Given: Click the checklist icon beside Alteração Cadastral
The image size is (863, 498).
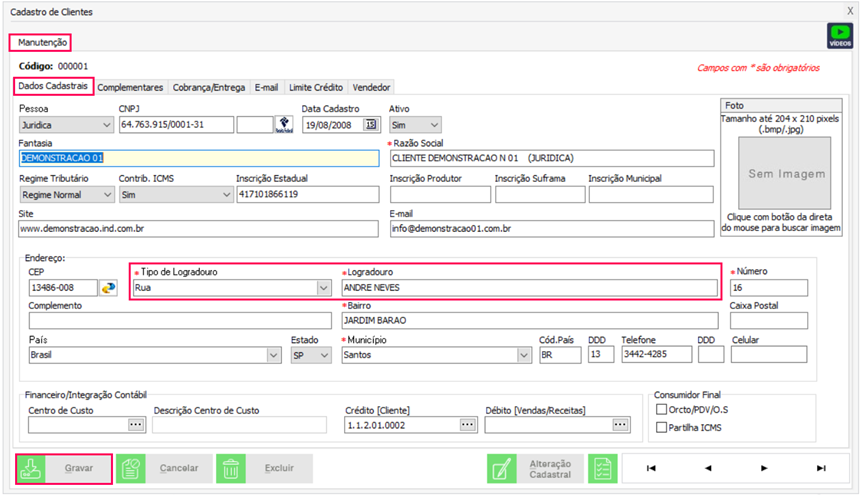Looking at the screenshot, I should point(601,468).
